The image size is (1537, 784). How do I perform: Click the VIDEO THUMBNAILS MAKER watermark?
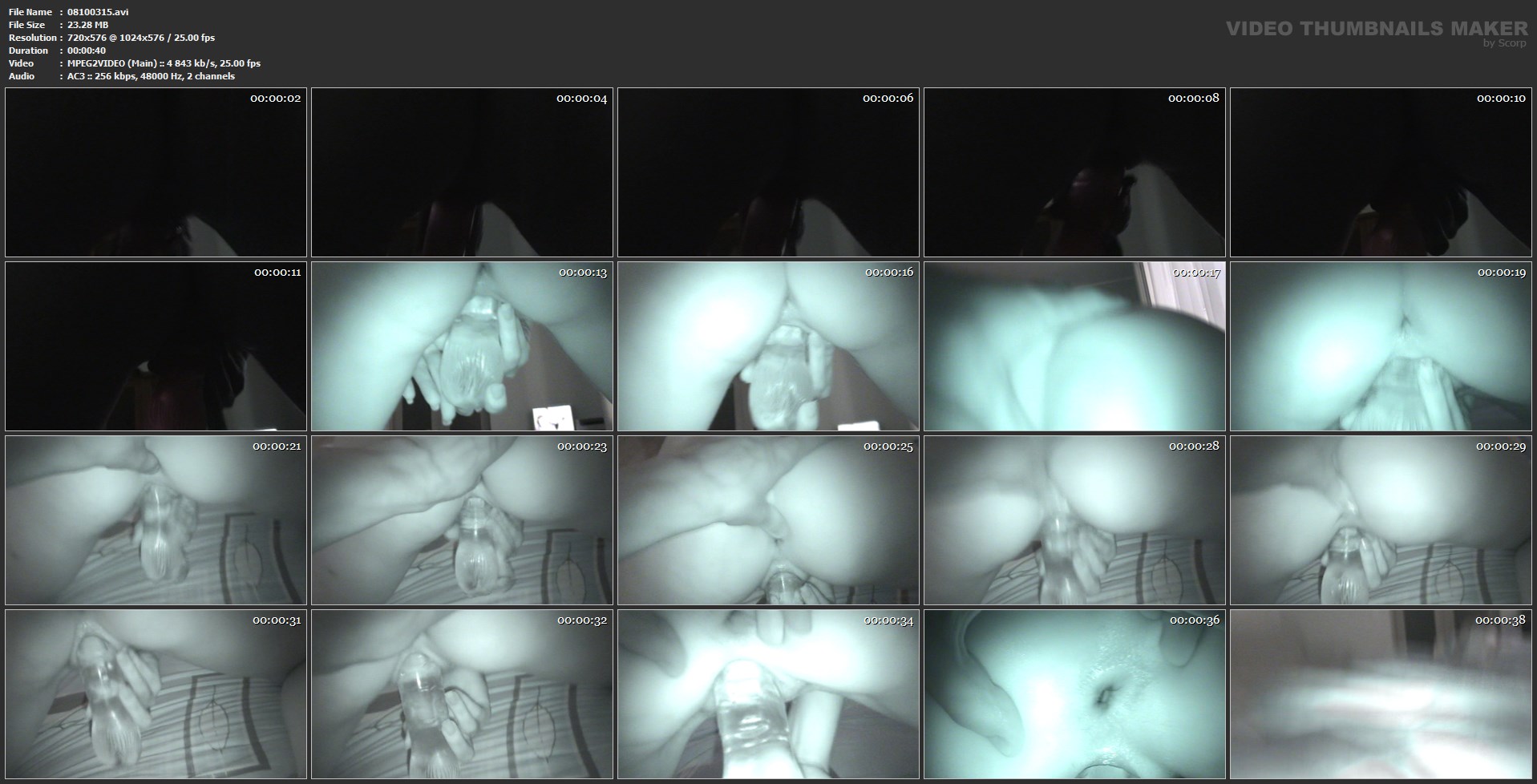tap(1376, 29)
